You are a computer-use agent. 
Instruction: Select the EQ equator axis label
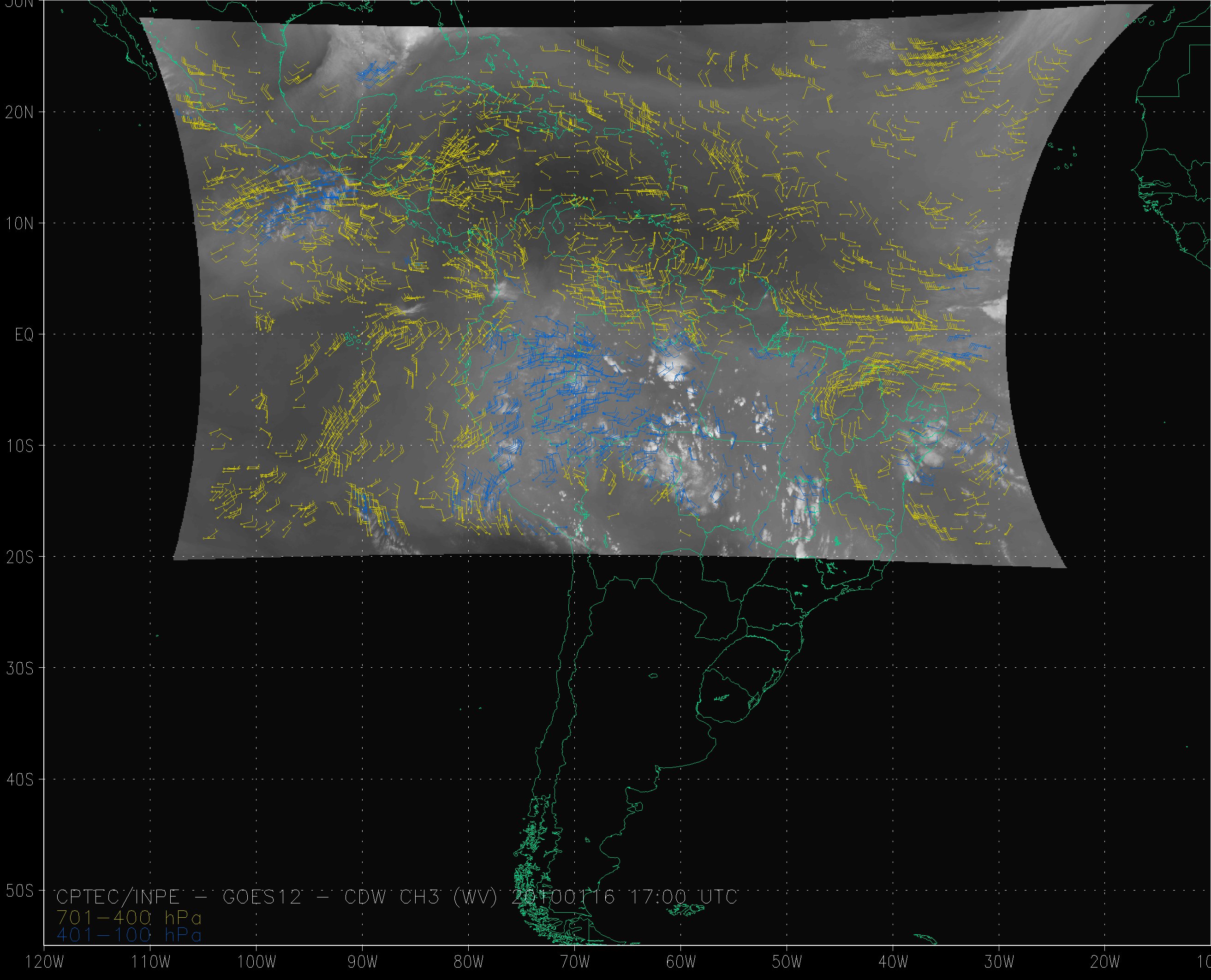(24, 335)
